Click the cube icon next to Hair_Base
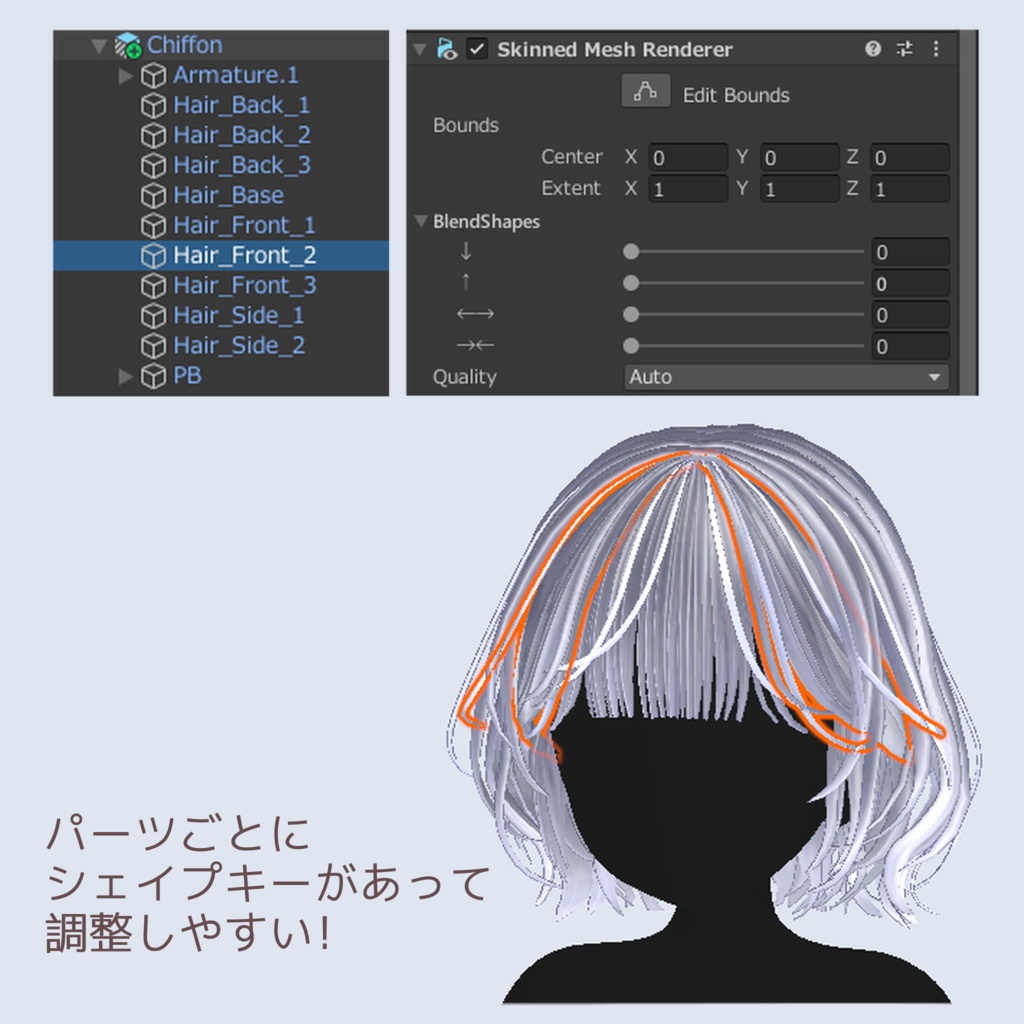This screenshot has height=1024, width=1024. pos(154,194)
